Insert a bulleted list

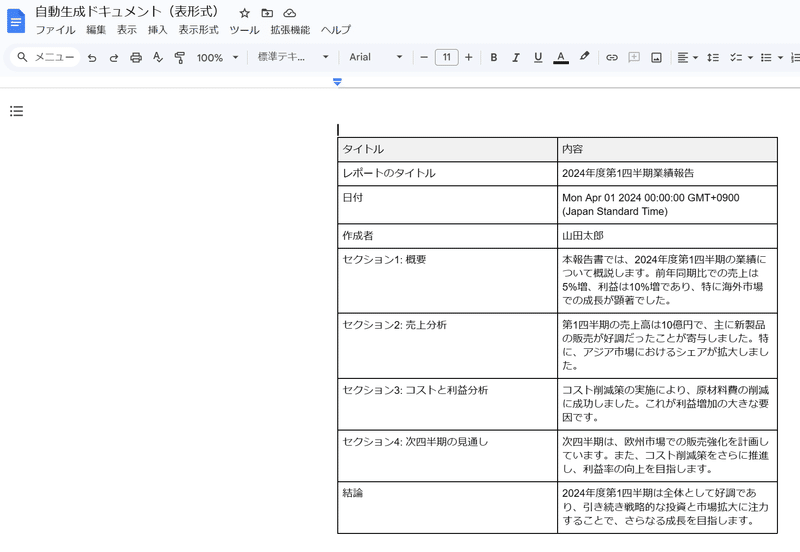766,57
